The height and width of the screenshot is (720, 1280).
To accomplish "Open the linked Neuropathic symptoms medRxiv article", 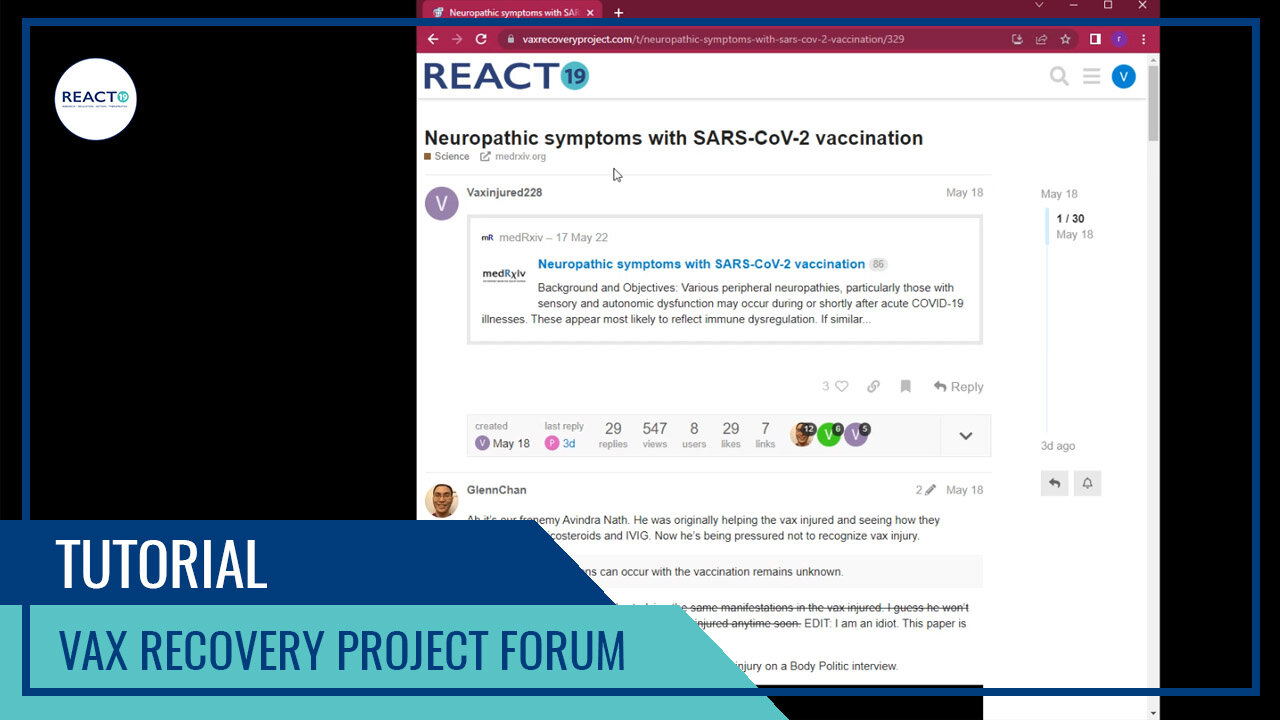I will click(x=701, y=264).
